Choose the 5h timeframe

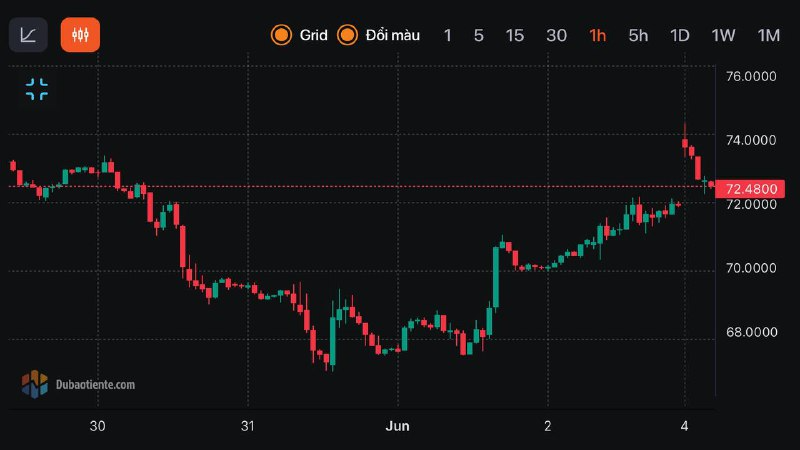click(638, 35)
